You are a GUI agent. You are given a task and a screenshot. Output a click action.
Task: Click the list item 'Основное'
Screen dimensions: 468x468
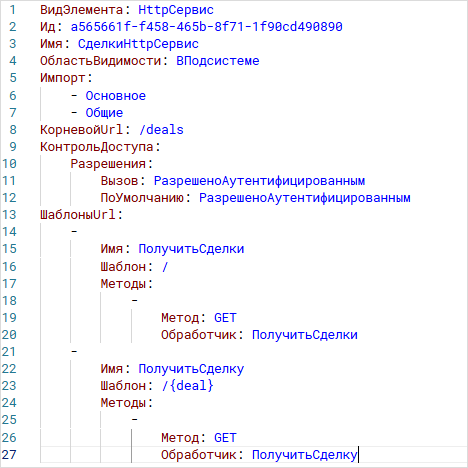(116, 96)
